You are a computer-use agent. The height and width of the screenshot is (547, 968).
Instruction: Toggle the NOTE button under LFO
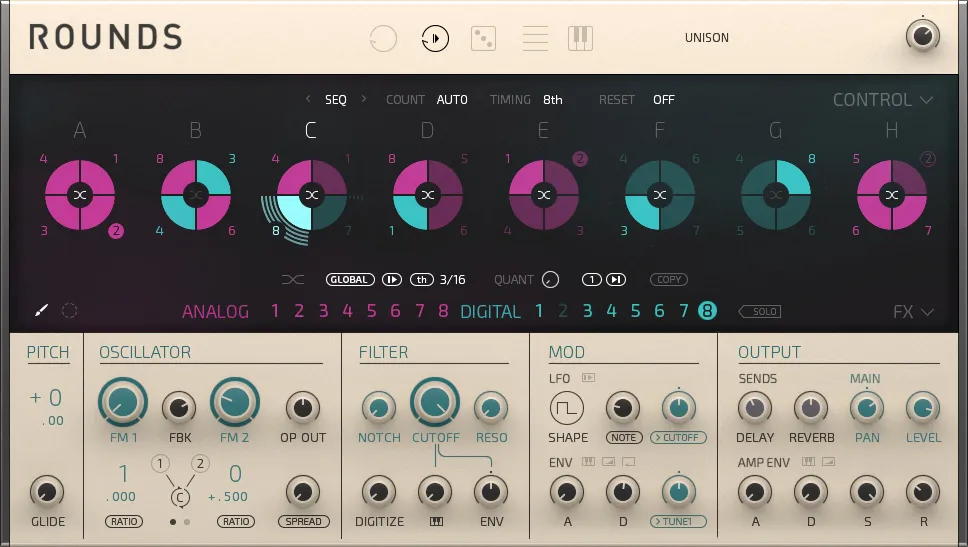624,438
